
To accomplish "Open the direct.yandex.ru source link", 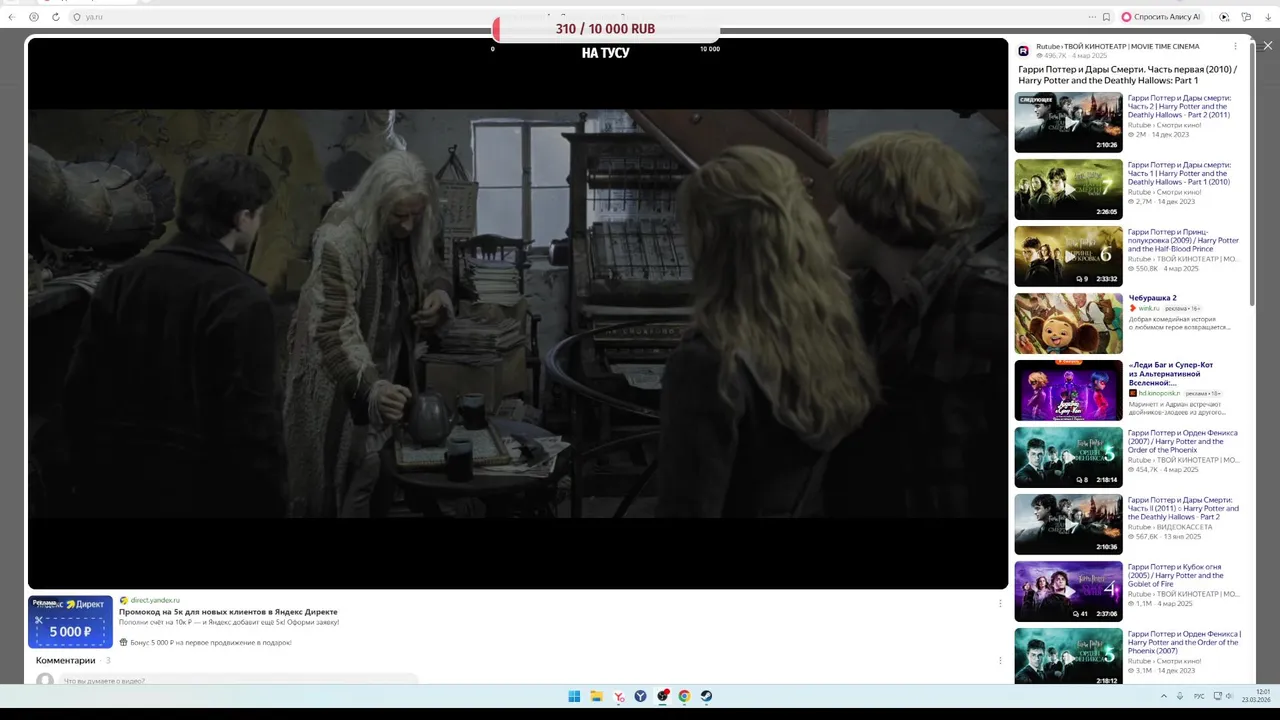I will (155, 600).
